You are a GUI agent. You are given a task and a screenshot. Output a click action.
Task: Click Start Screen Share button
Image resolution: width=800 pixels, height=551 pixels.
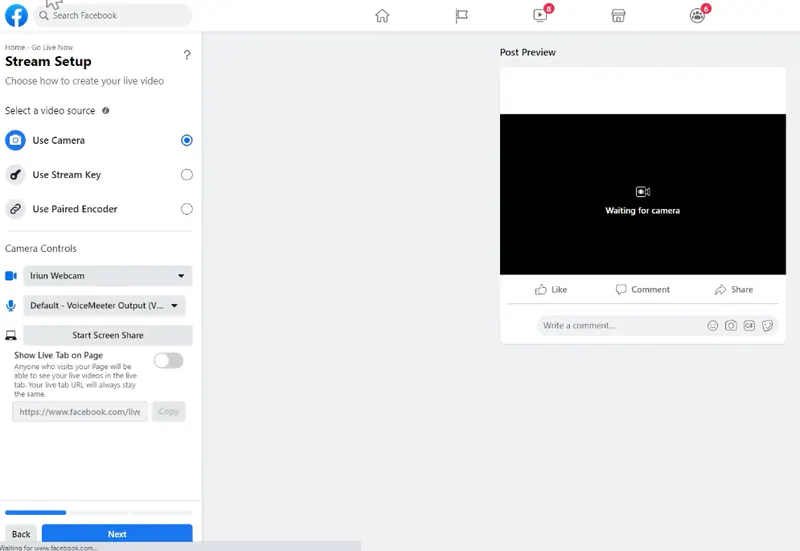pyautogui.click(x=108, y=335)
